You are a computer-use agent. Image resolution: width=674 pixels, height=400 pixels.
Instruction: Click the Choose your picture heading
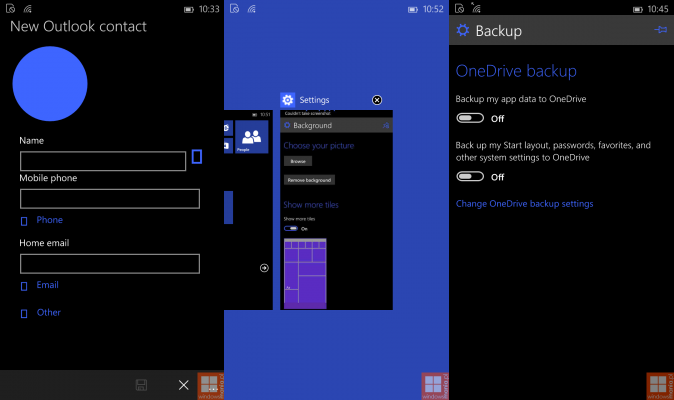[x=319, y=146]
